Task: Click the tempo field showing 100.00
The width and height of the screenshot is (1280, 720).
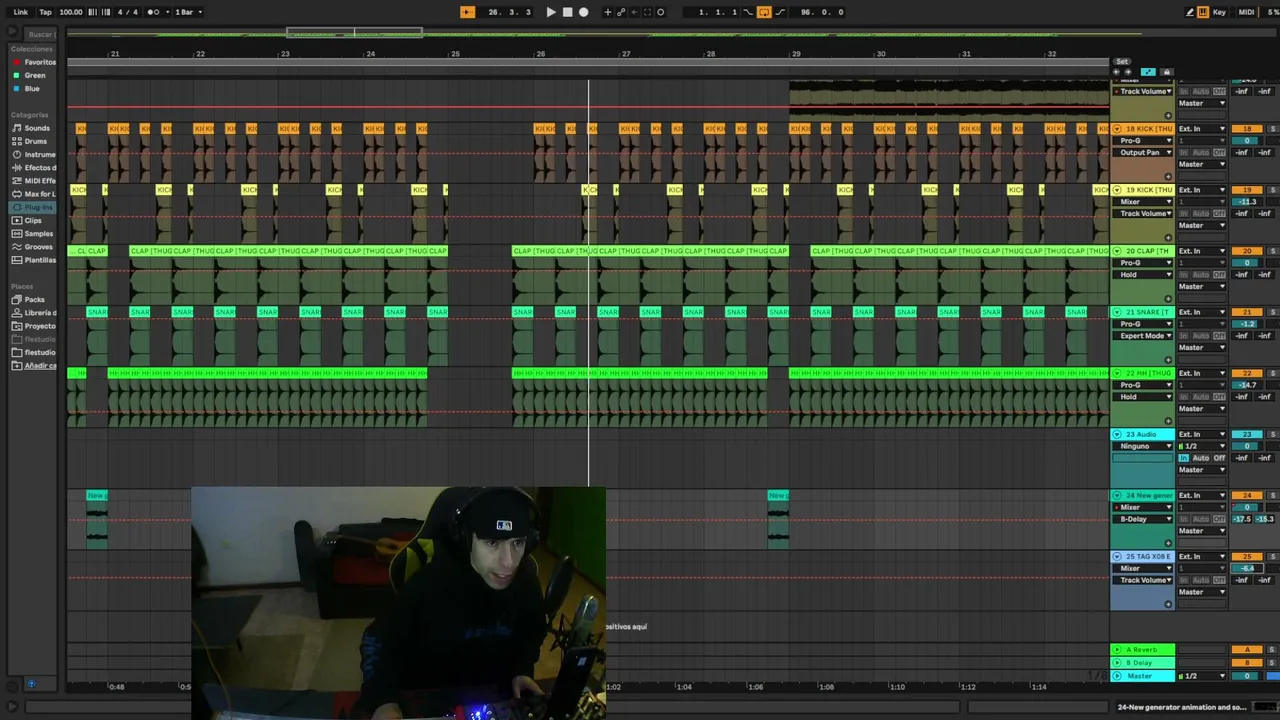Action: click(71, 12)
